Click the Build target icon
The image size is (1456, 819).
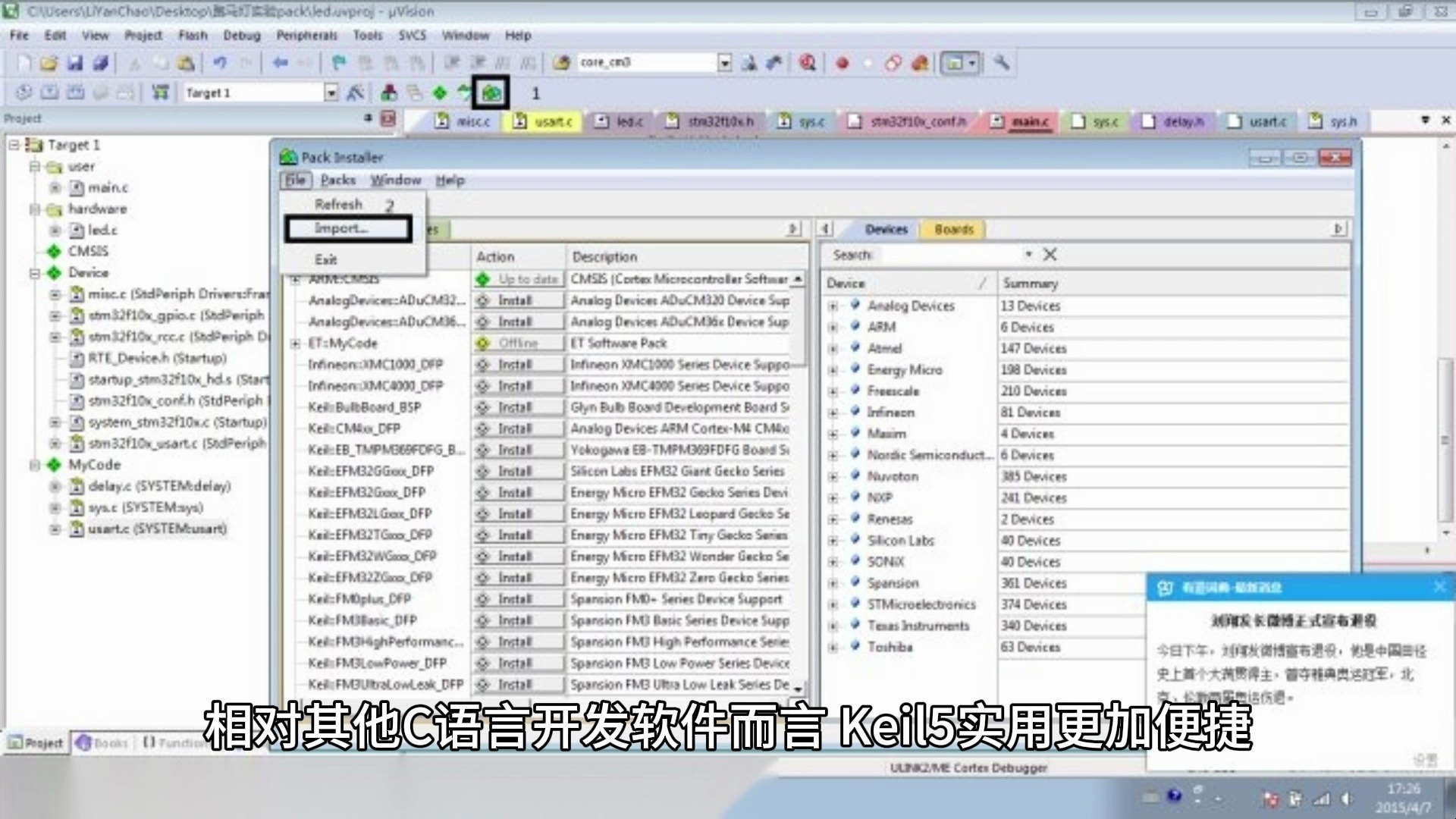click(x=49, y=93)
